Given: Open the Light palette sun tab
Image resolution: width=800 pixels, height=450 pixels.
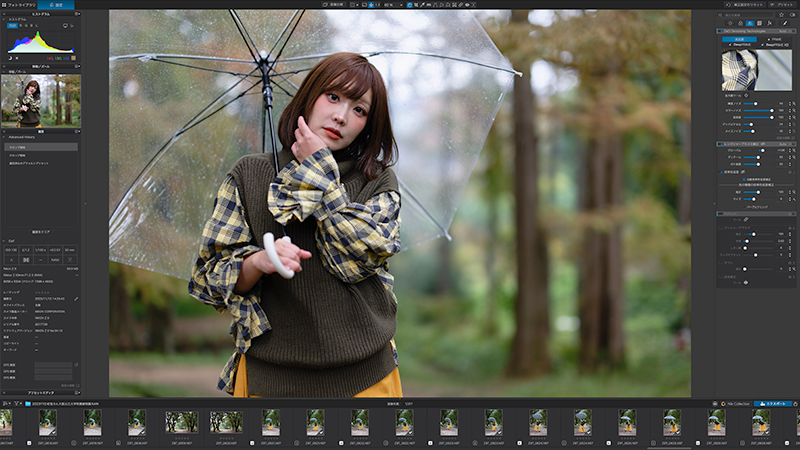Looking at the screenshot, I should pos(730,23).
